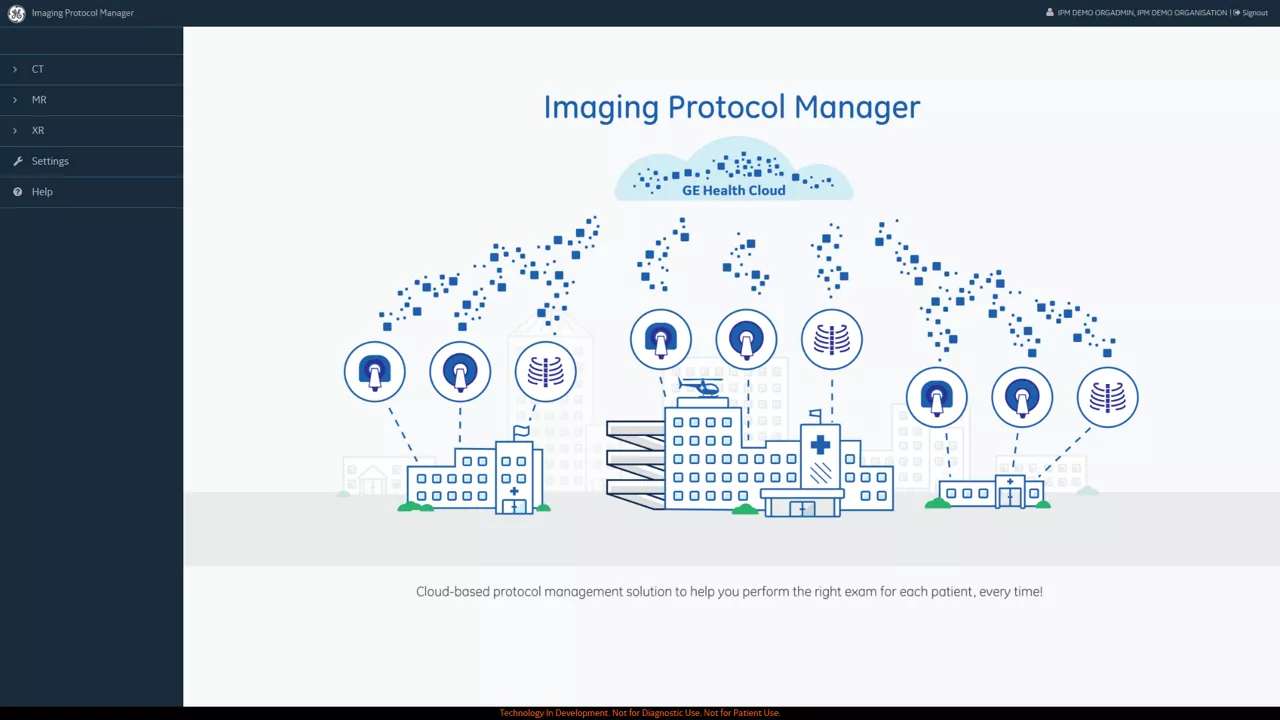Click the 'Cloud-based protocol management solution' tagline
This screenshot has width=1280, height=720.
[729, 592]
